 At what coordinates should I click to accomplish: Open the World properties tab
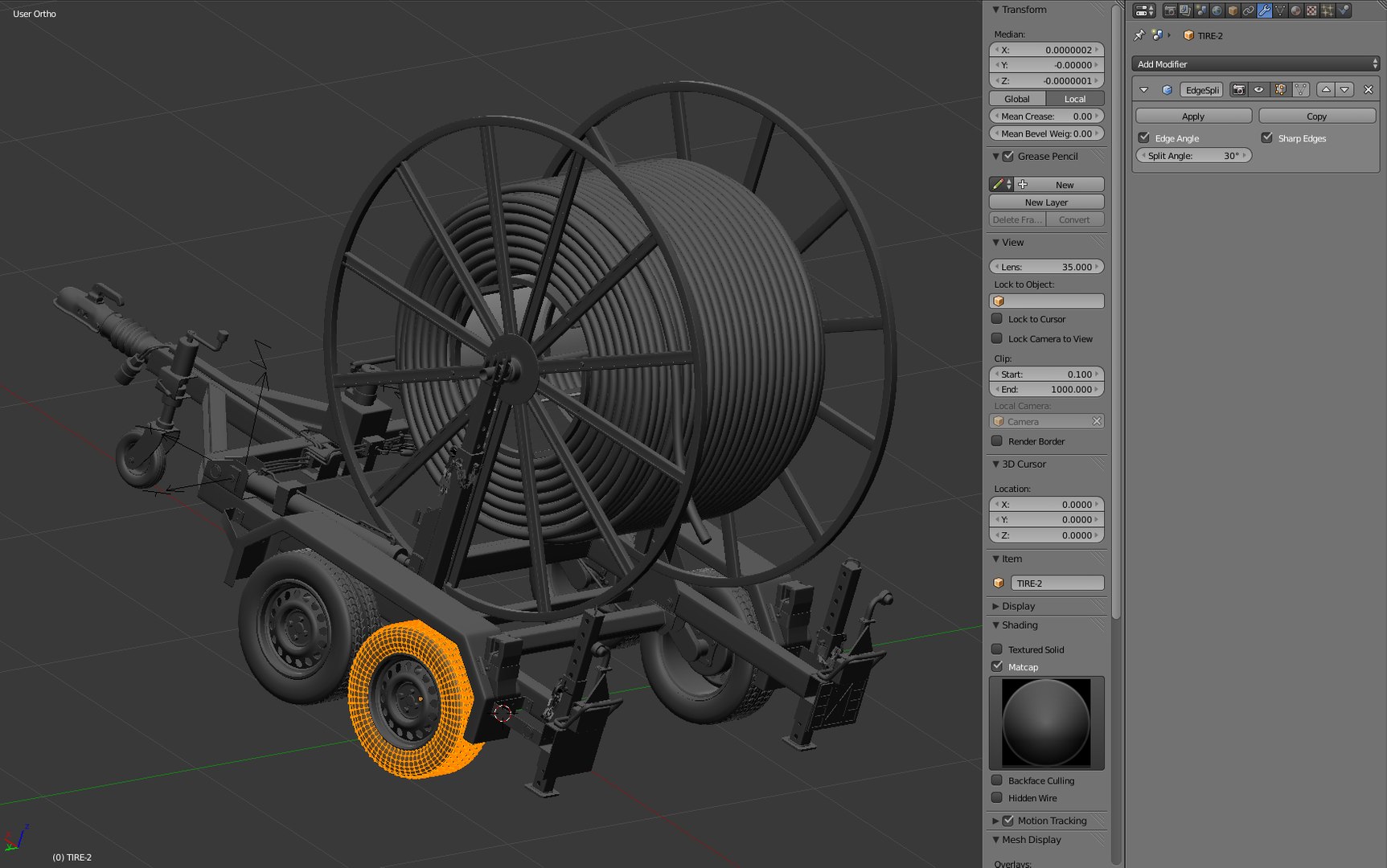[x=1217, y=10]
